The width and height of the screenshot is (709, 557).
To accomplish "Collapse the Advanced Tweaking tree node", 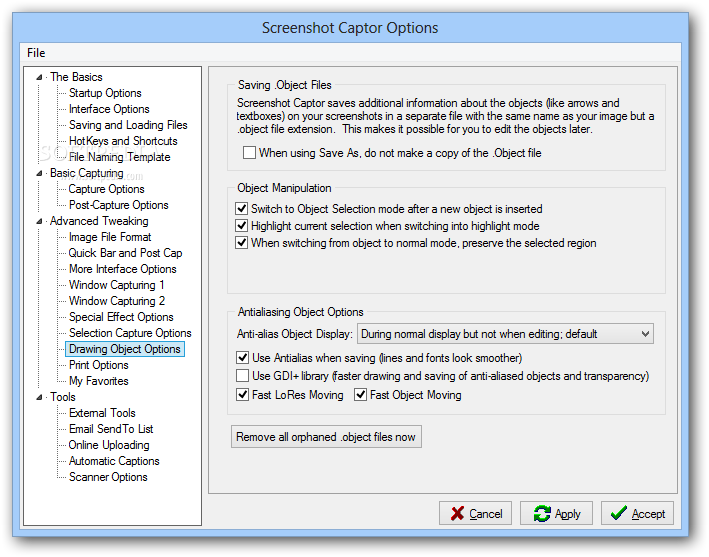I will 39,222.
